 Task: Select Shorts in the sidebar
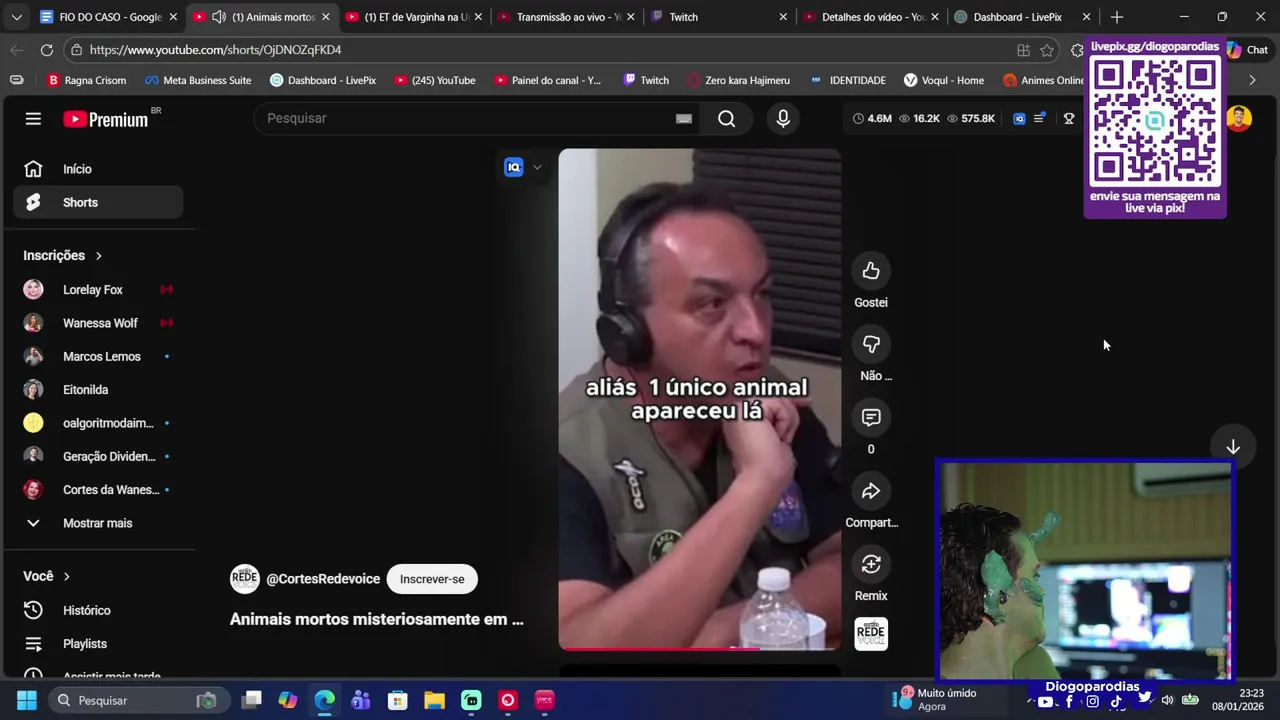(98, 202)
